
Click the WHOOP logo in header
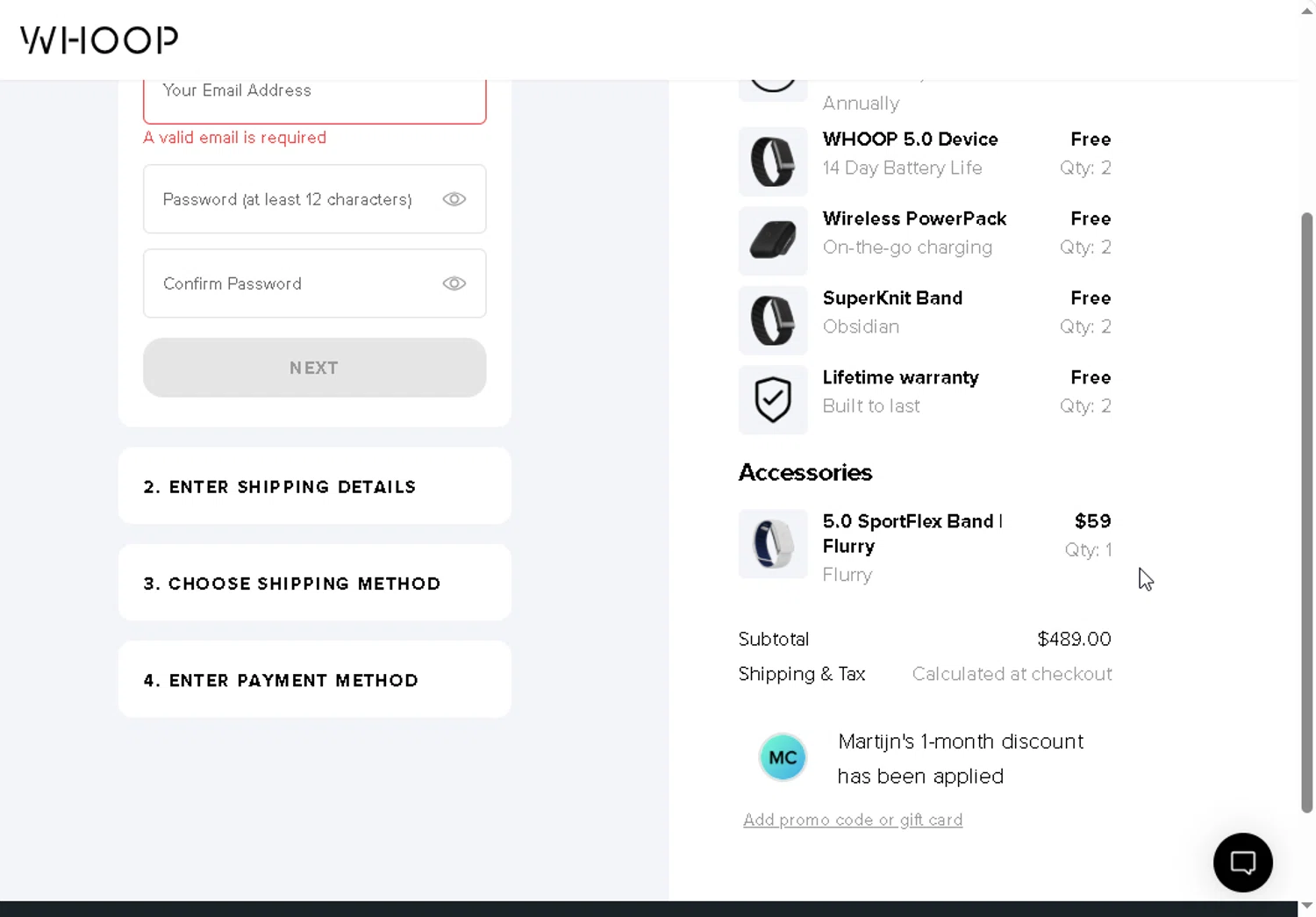tap(99, 39)
